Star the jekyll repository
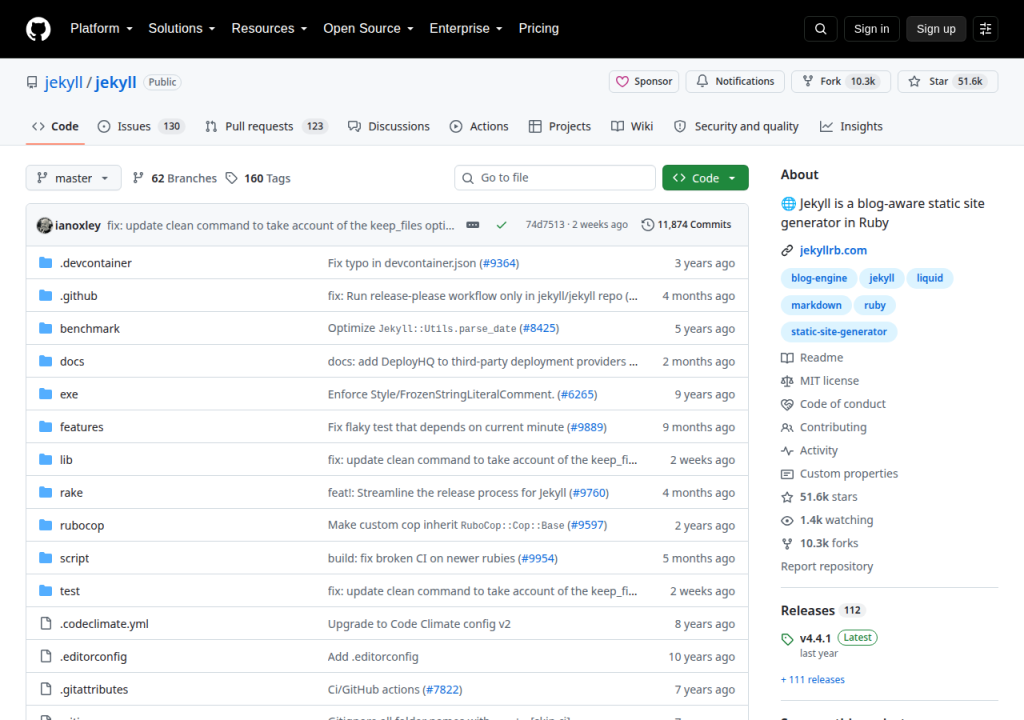This screenshot has width=1024, height=720. pos(948,81)
